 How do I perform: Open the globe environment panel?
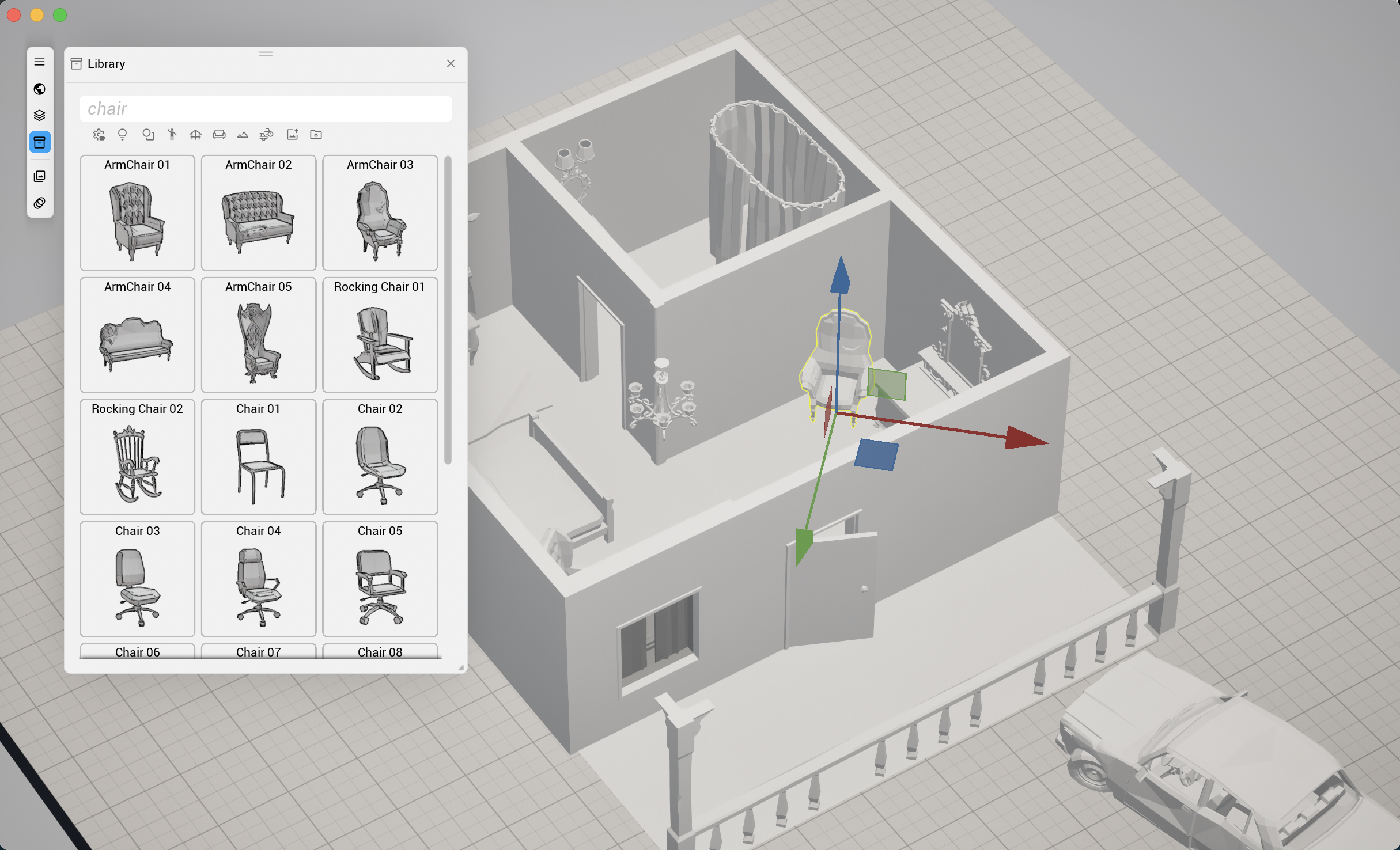click(40, 89)
